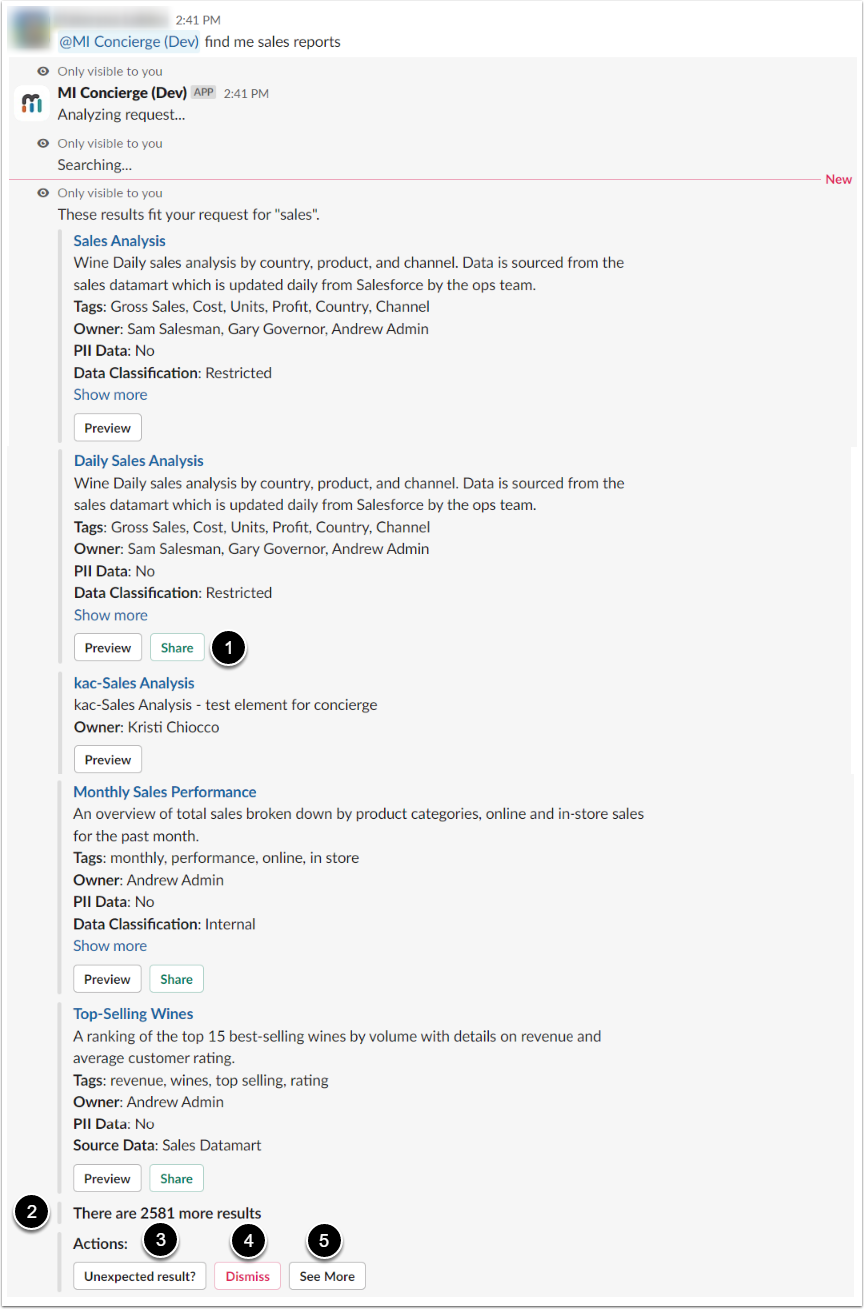
Task: Open the Sales Analysis report link
Action: pos(120,241)
